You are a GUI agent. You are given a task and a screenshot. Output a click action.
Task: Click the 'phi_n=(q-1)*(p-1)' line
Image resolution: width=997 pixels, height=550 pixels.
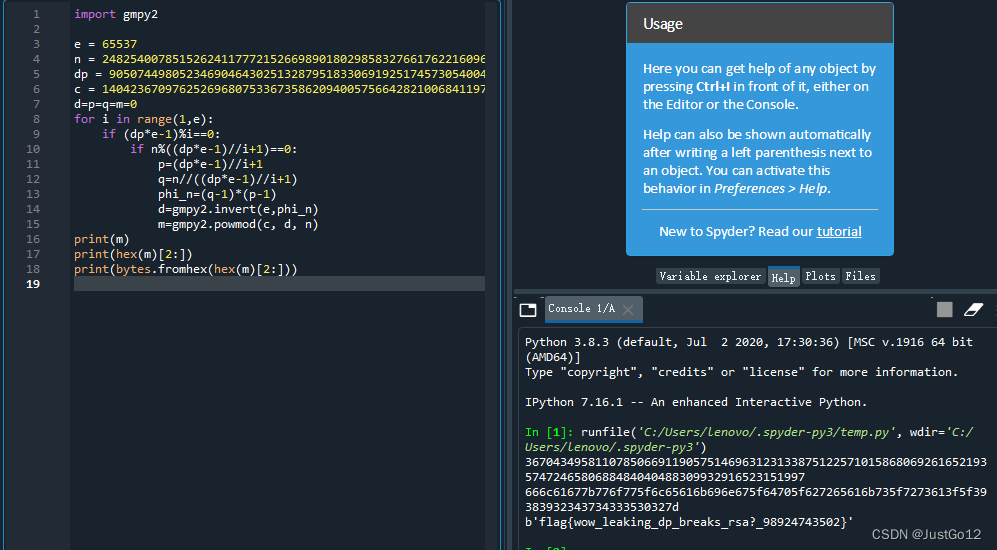click(x=217, y=194)
